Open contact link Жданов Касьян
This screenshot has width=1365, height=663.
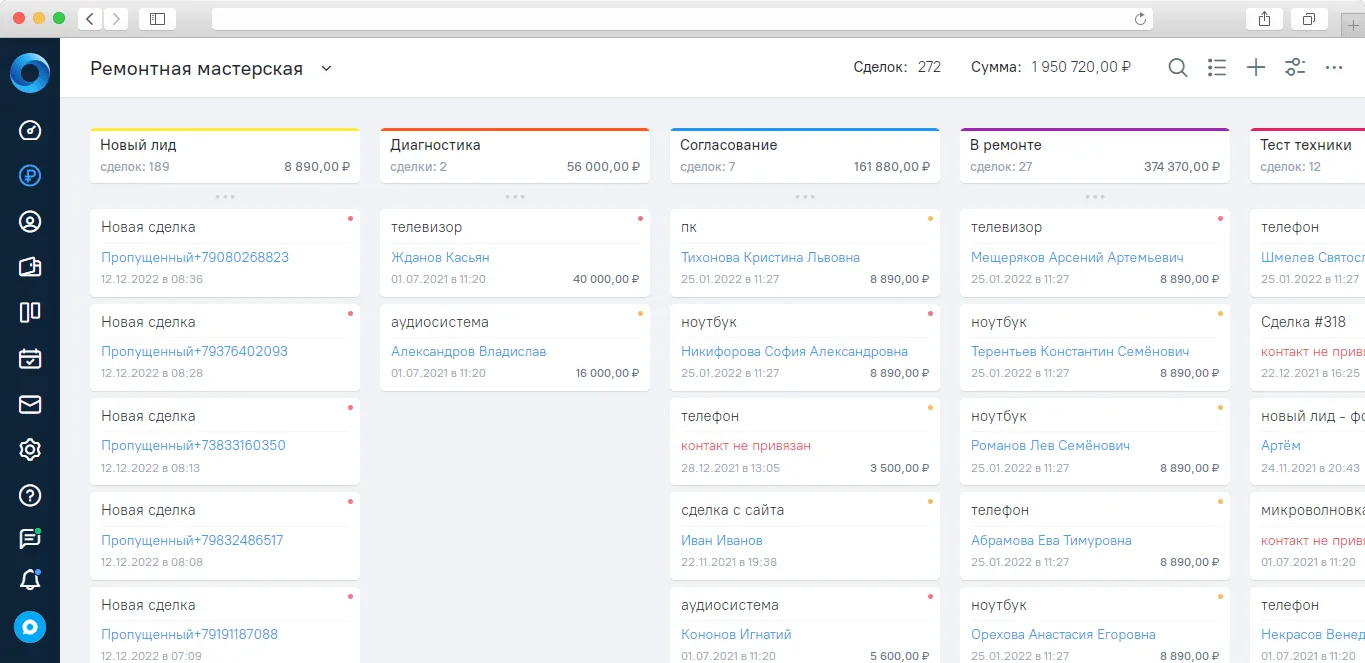point(440,257)
